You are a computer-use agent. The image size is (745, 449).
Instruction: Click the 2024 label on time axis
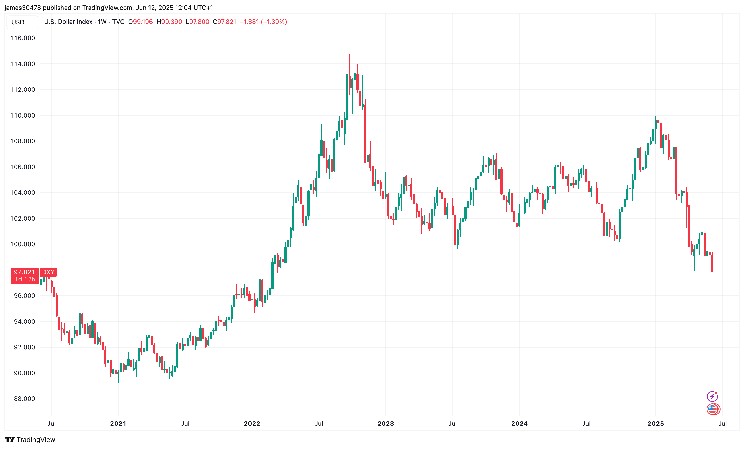pyautogui.click(x=519, y=423)
